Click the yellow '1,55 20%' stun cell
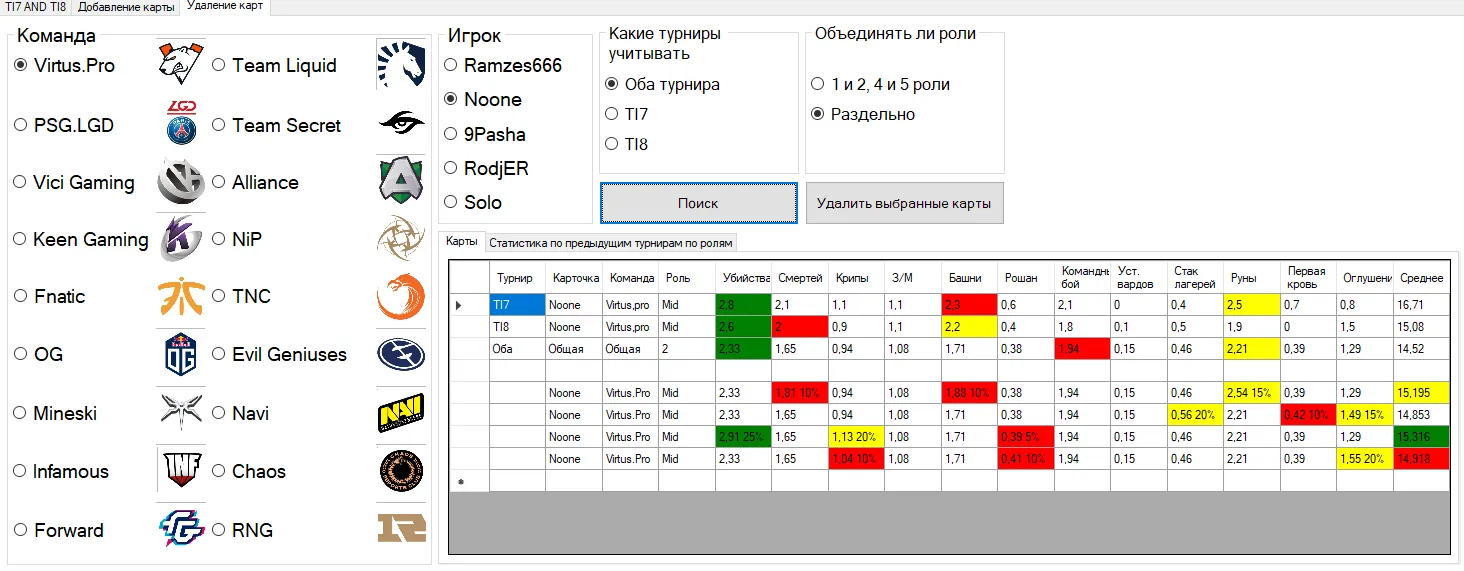The image size is (1464, 571). [1365, 459]
